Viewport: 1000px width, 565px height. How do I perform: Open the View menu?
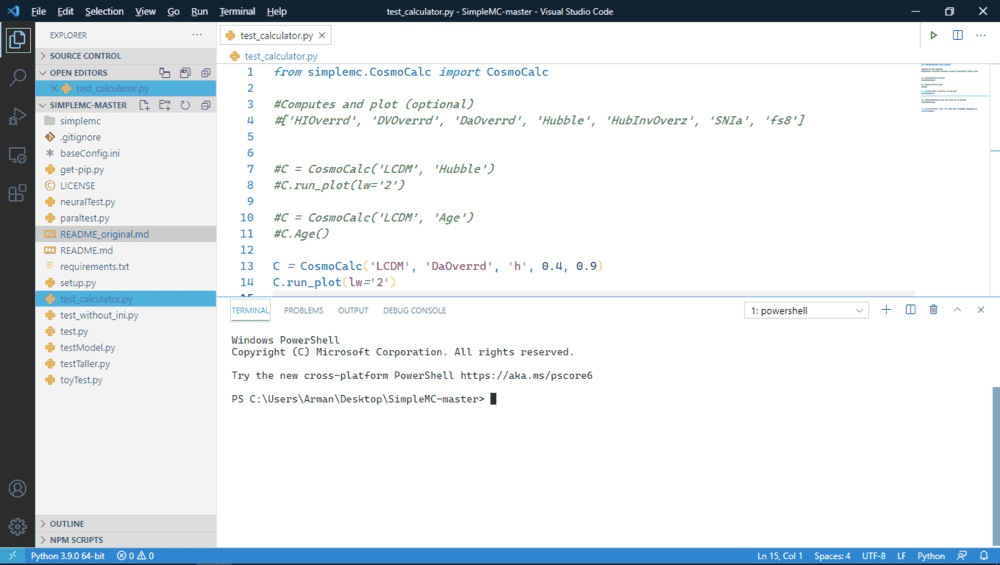145,11
